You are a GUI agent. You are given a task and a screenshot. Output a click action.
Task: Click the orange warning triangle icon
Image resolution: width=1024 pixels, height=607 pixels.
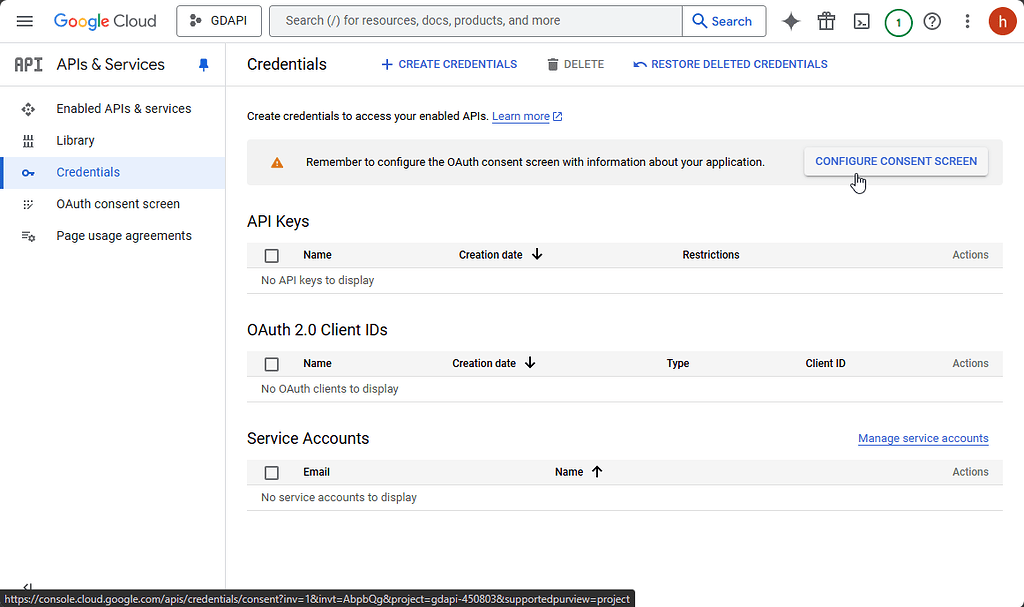[277, 163]
